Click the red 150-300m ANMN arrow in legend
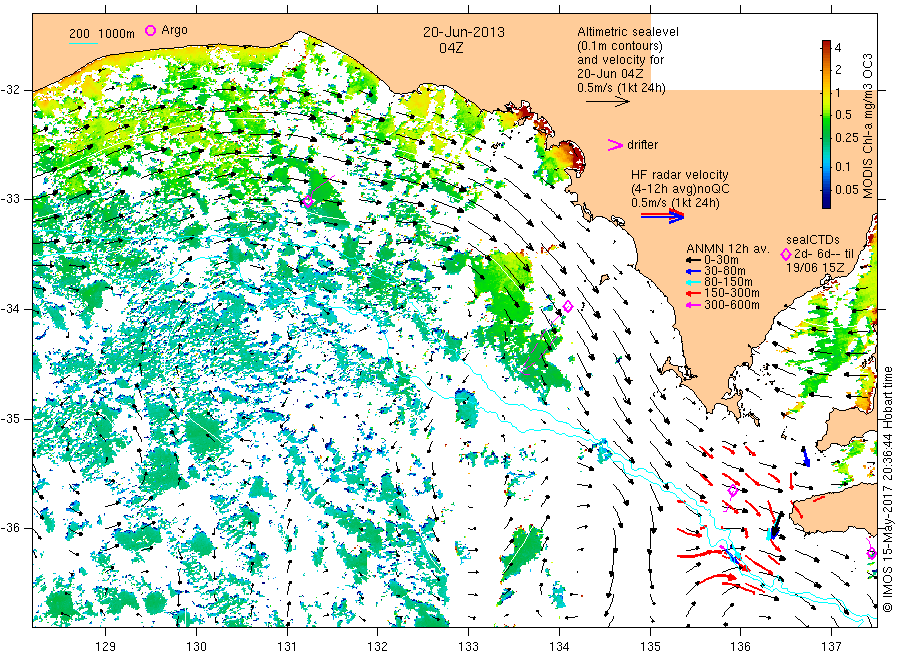 (693, 293)
